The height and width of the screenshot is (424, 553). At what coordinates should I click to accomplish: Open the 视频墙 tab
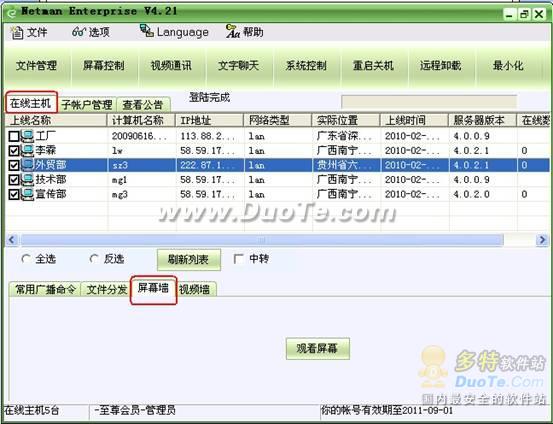(x=195, y=289)
